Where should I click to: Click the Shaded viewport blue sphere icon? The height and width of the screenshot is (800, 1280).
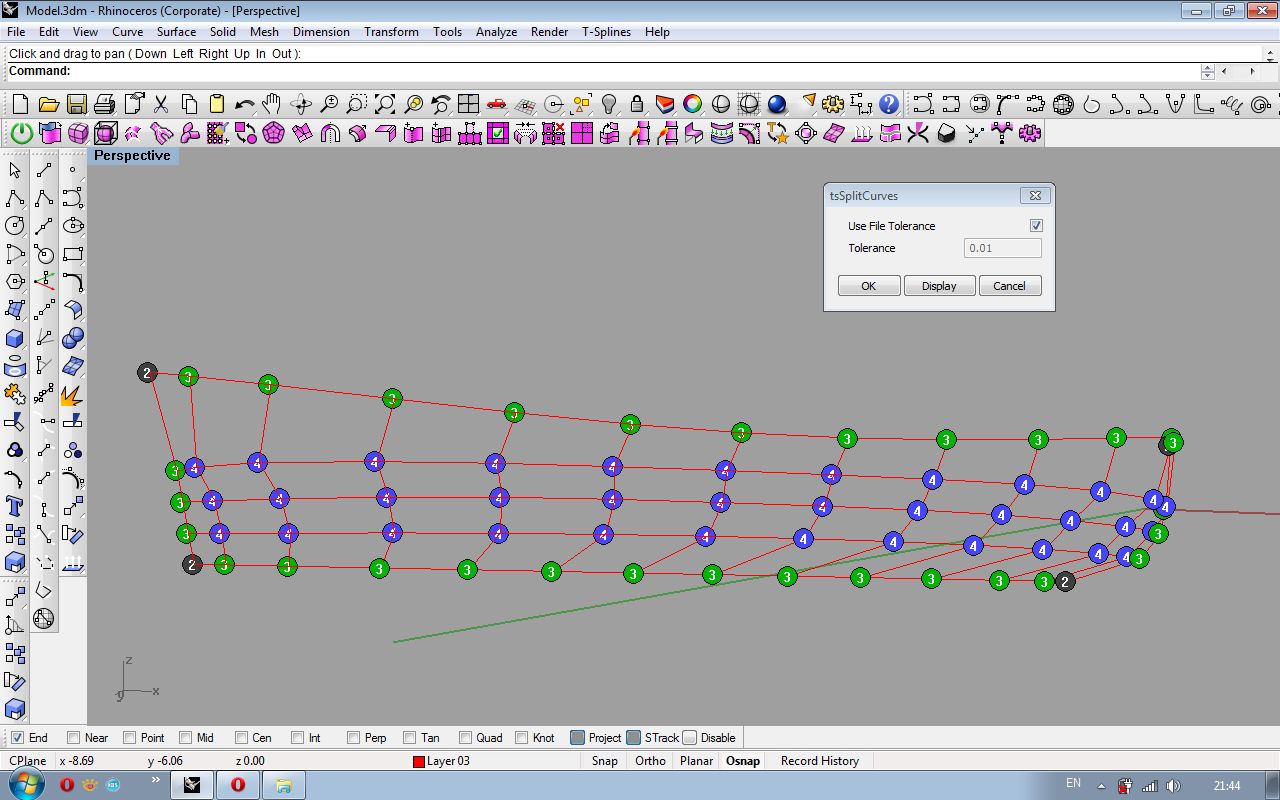coord(777,104)
